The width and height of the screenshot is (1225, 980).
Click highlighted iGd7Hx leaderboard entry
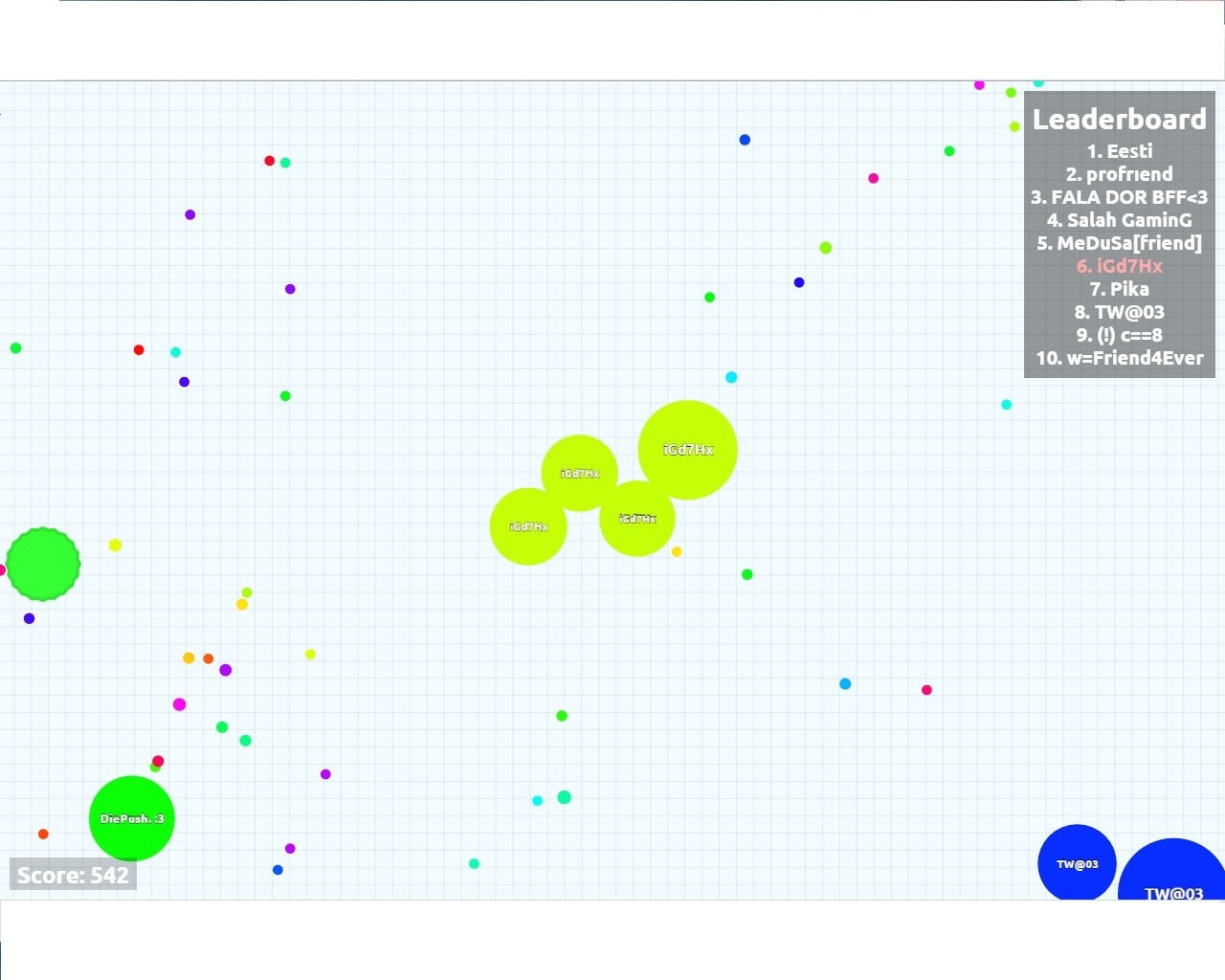tap(1119, 266)
